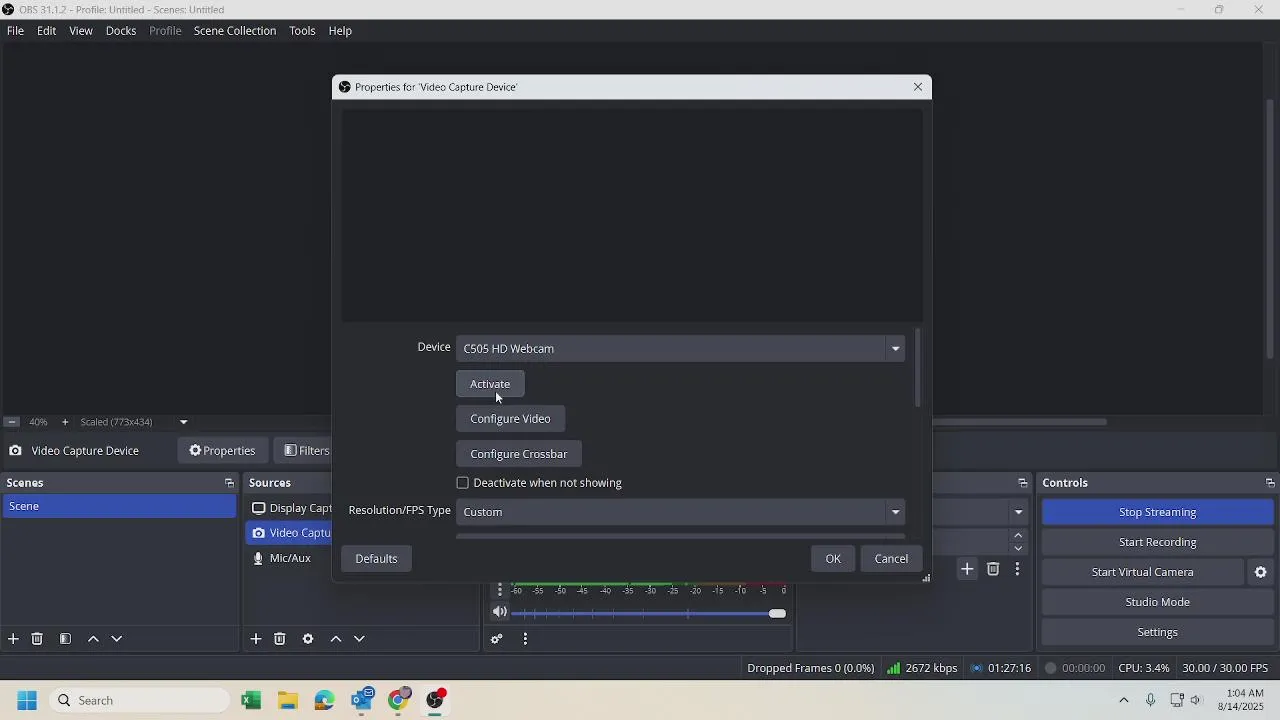This screenshot has height=720, width=1280.
Task: Enable Studio Mode
Action: pyautogui.click(x=1157, y=602)
